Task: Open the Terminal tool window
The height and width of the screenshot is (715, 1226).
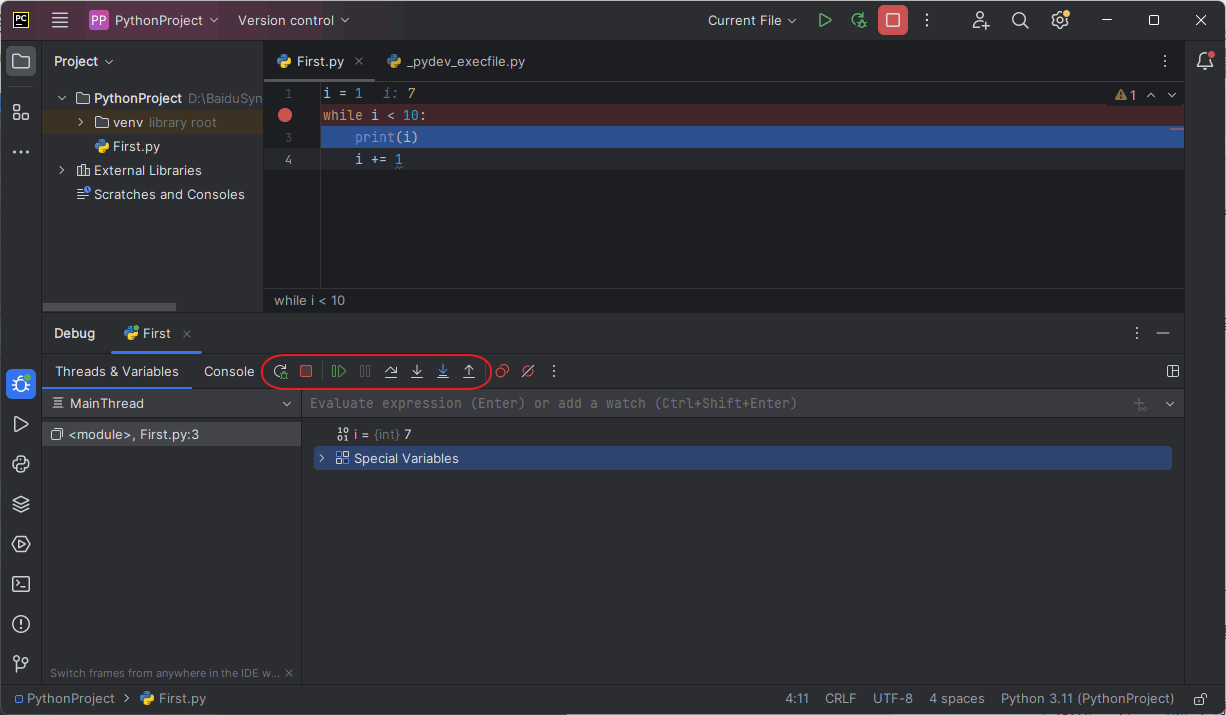Action: tap(21, 584)
